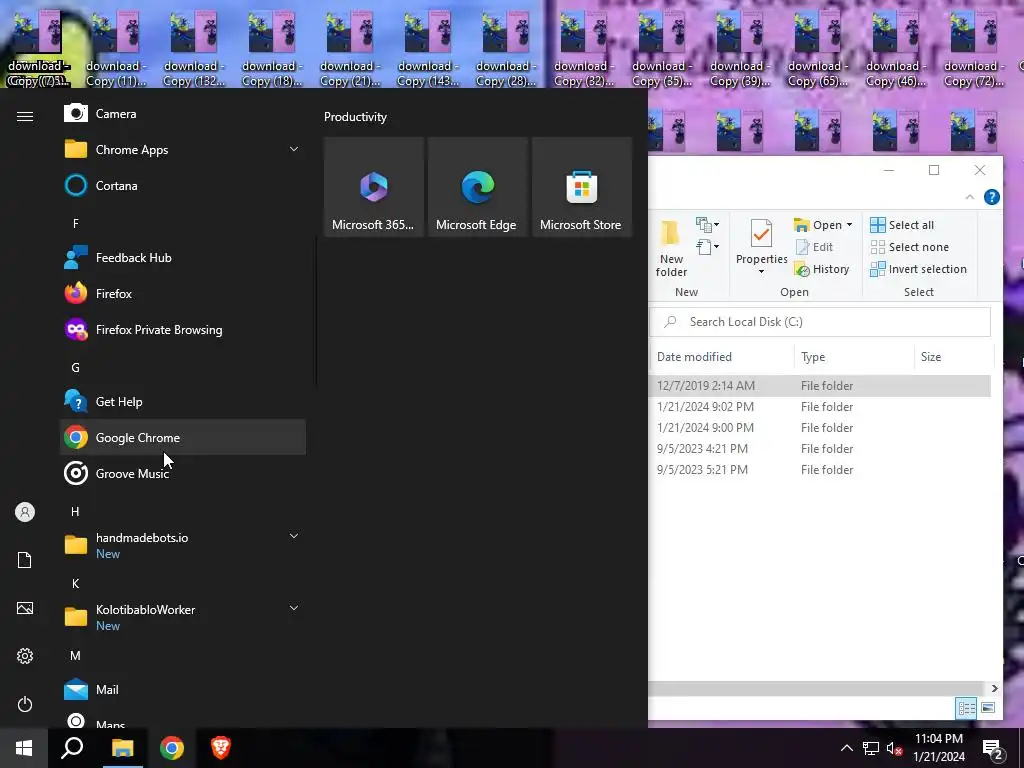
Task: Open the Easy access dropdown
Action: 707,247
